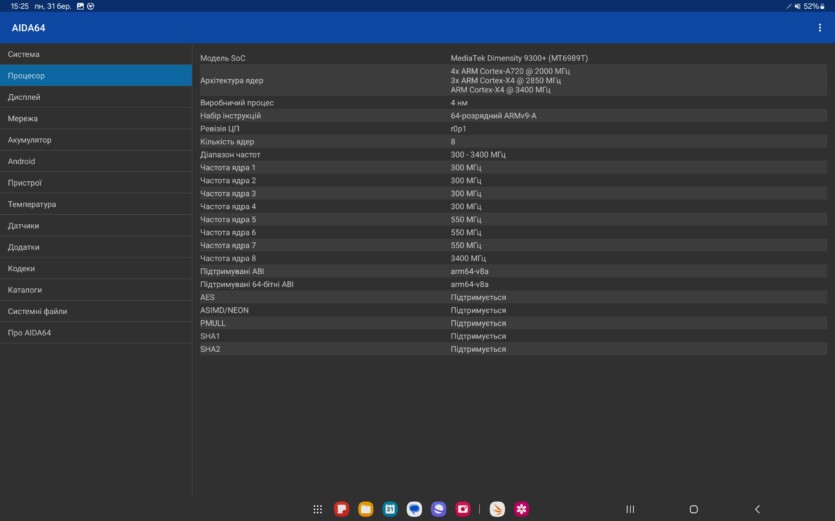835x521 pixels.
Task: Select the 64-розрядний ARMv9-A value
Action: (494, 116)
